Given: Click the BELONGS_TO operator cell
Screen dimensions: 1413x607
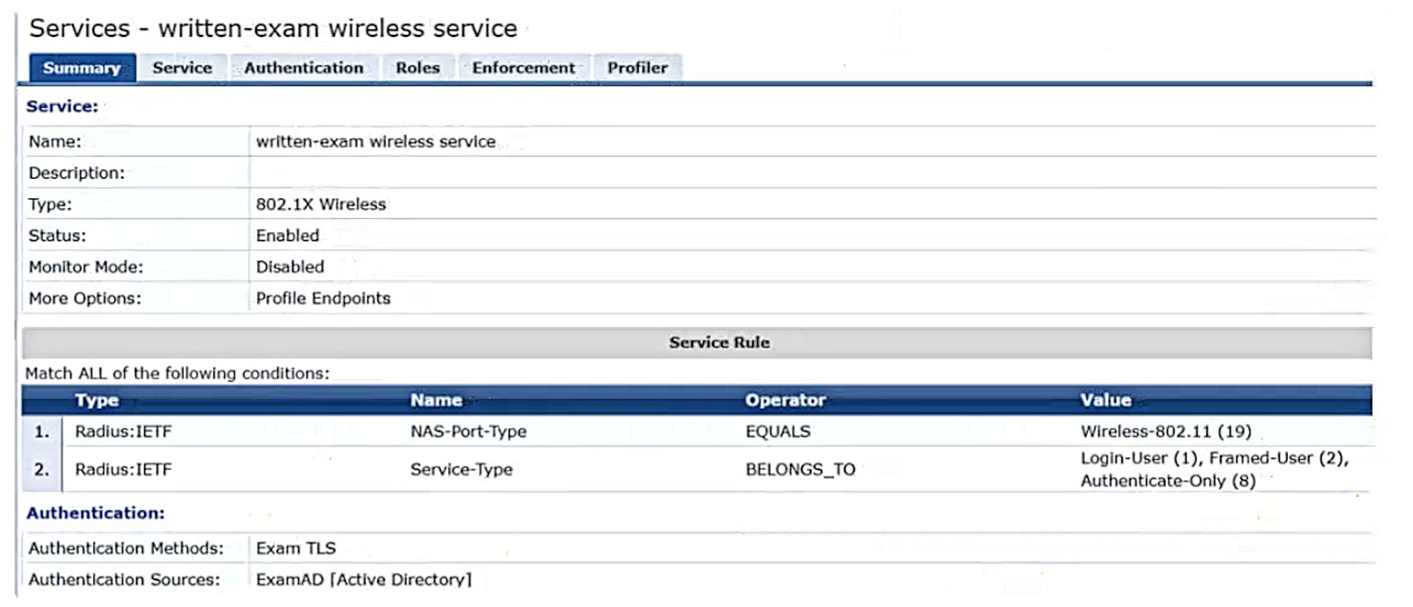Looking at the screenshot, I should 800,469.
